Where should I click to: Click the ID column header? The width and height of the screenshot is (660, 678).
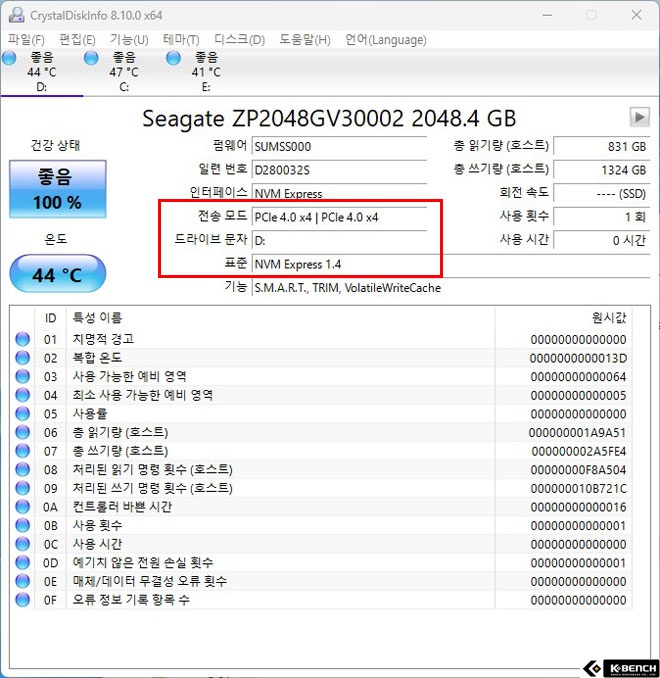click(x=50, y=318)
